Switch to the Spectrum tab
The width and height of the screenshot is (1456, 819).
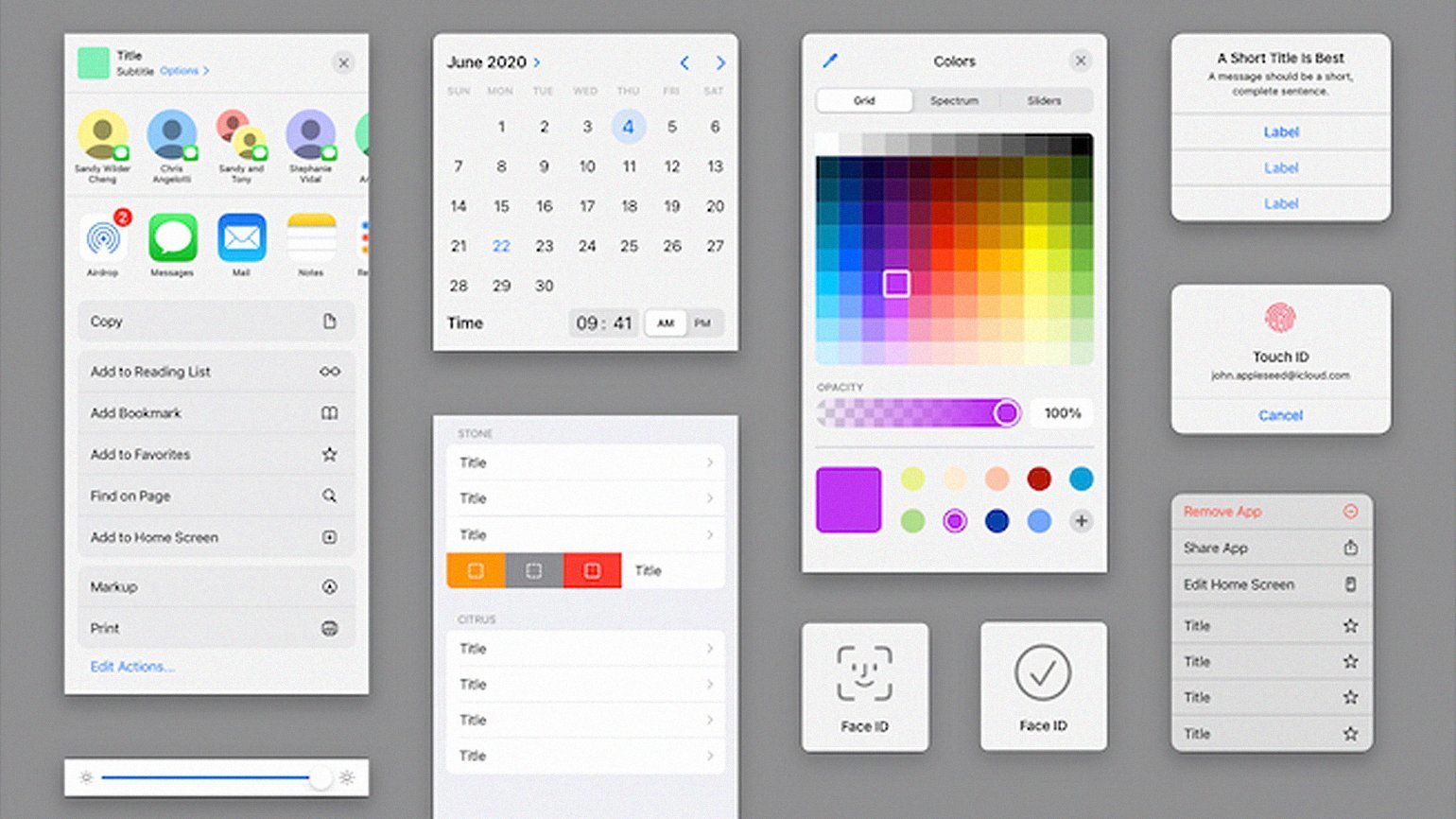coord(954,100)
